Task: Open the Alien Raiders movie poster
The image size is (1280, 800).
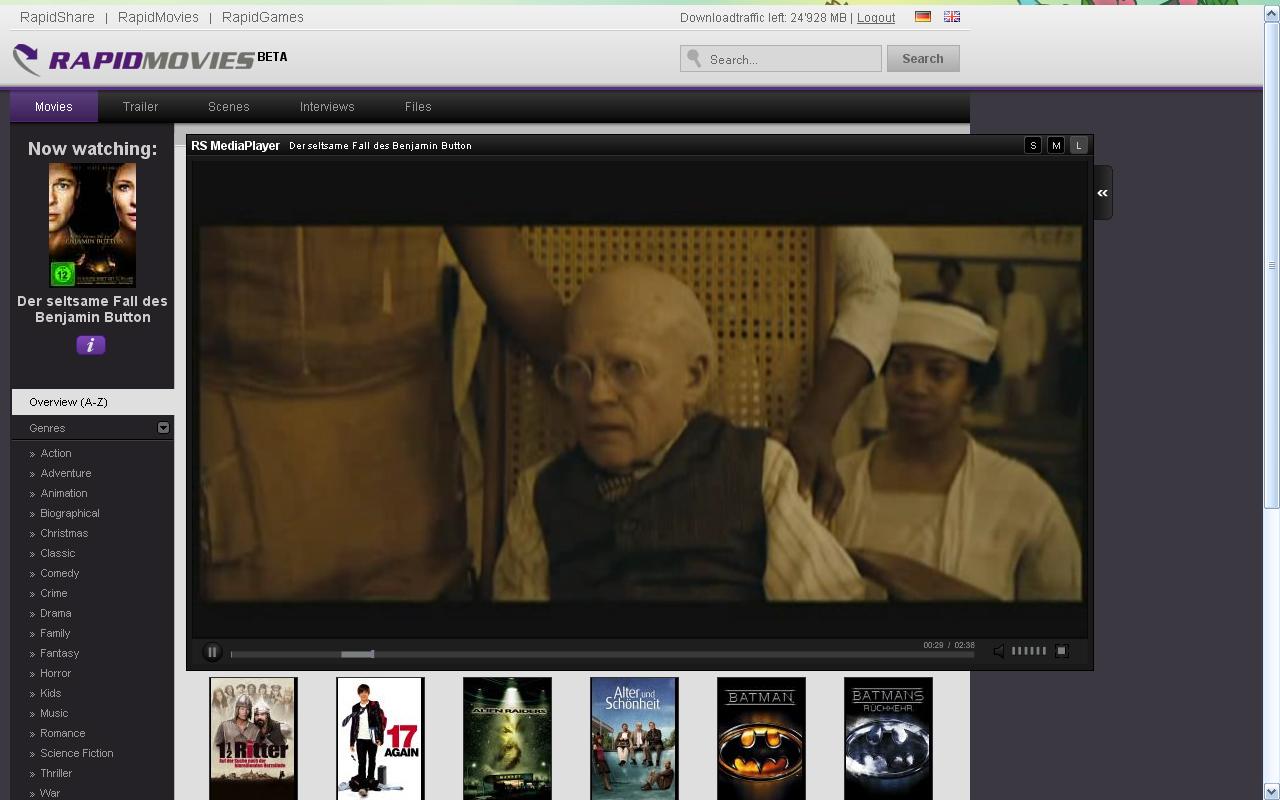Action: (x=507, y=739)
